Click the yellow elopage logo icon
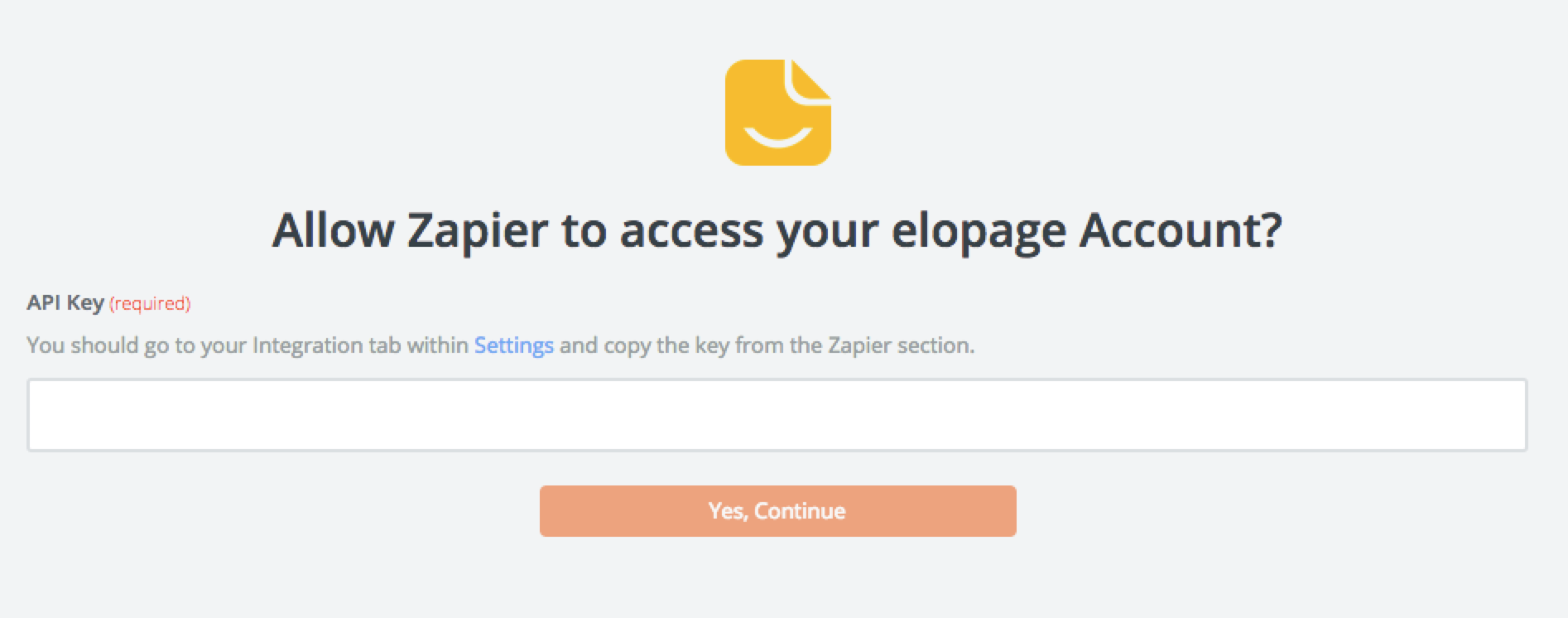Image resolution: width=1568 pixels, height=618 pixels. point(777,113)
